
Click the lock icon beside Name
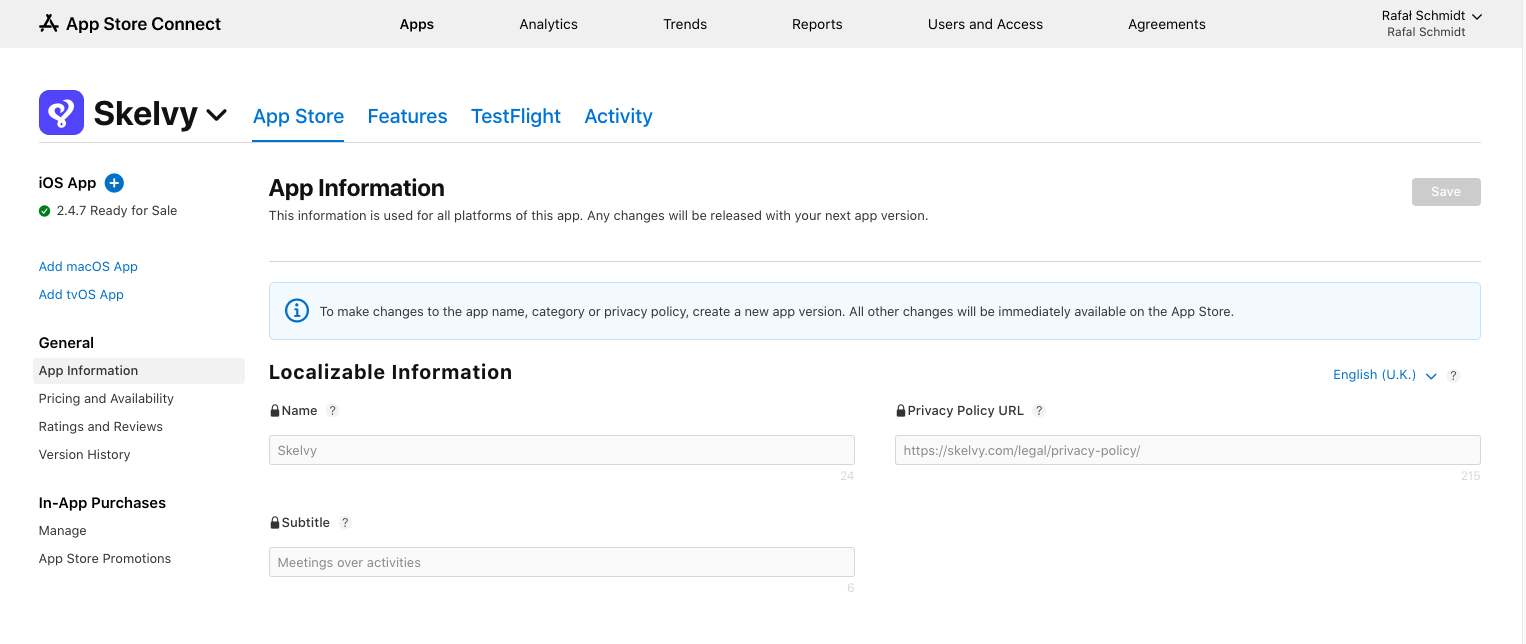[x=275, y=411]
